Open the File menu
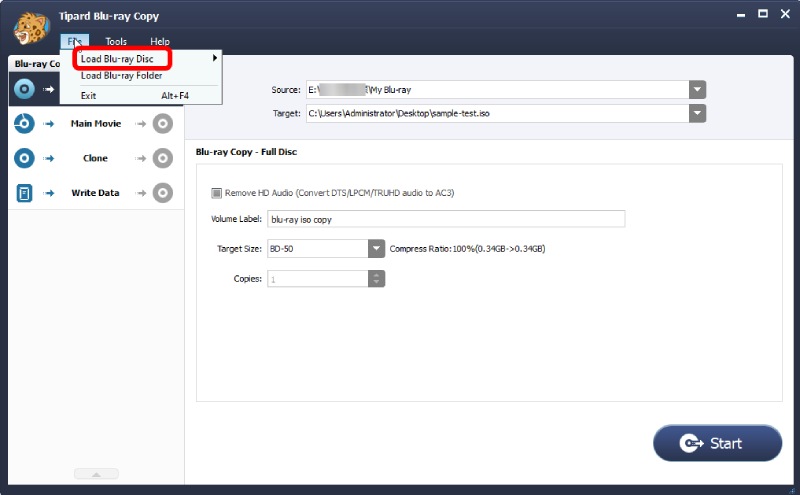This screenshot has height=495, width=800. [x=74, y=41]
